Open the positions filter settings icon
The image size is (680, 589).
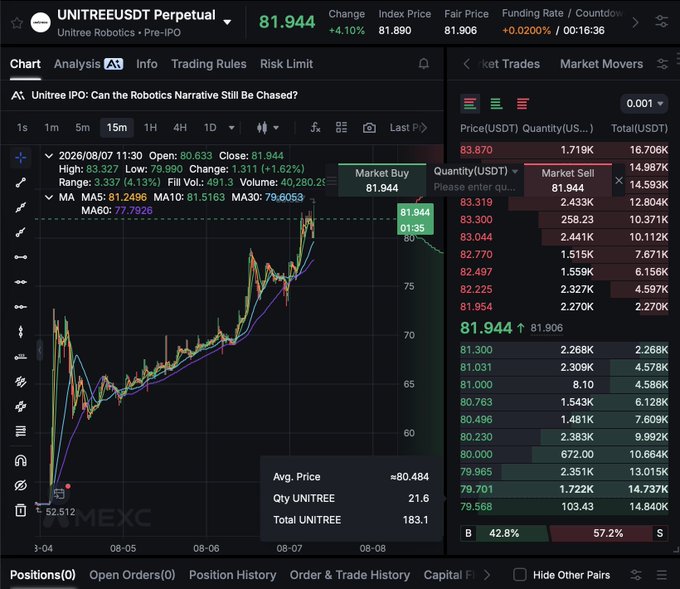click(x=636, y=575)
